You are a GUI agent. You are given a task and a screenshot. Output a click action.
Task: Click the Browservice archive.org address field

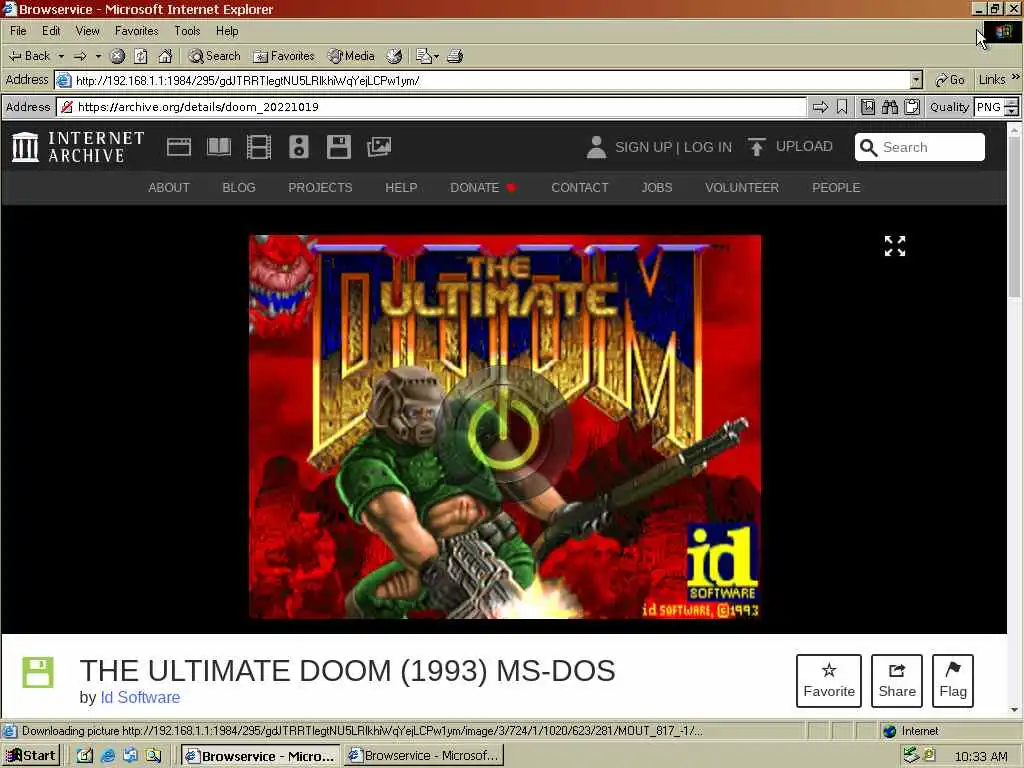pos(431,107)
